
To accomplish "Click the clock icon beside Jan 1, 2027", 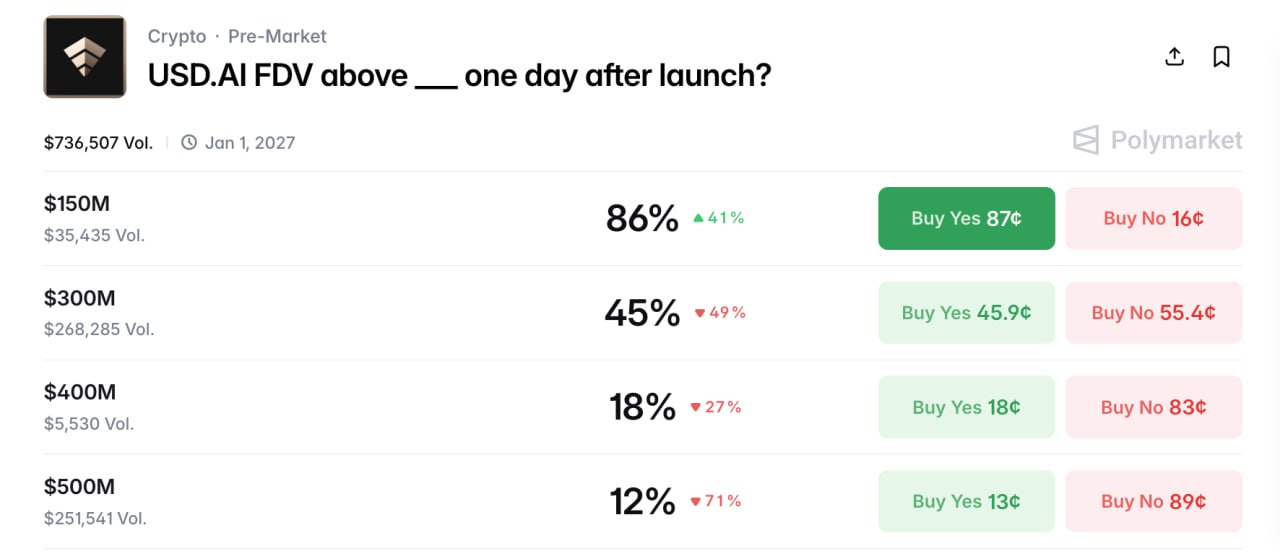I will click(189, 142).
